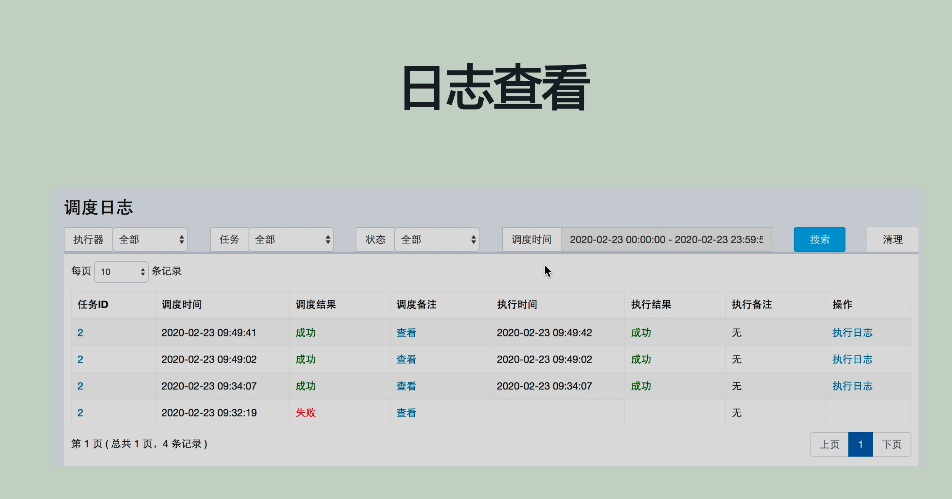Click 查看 in the failed 09:32:19 row
The image size is (952, 499).
coord(406,413)
